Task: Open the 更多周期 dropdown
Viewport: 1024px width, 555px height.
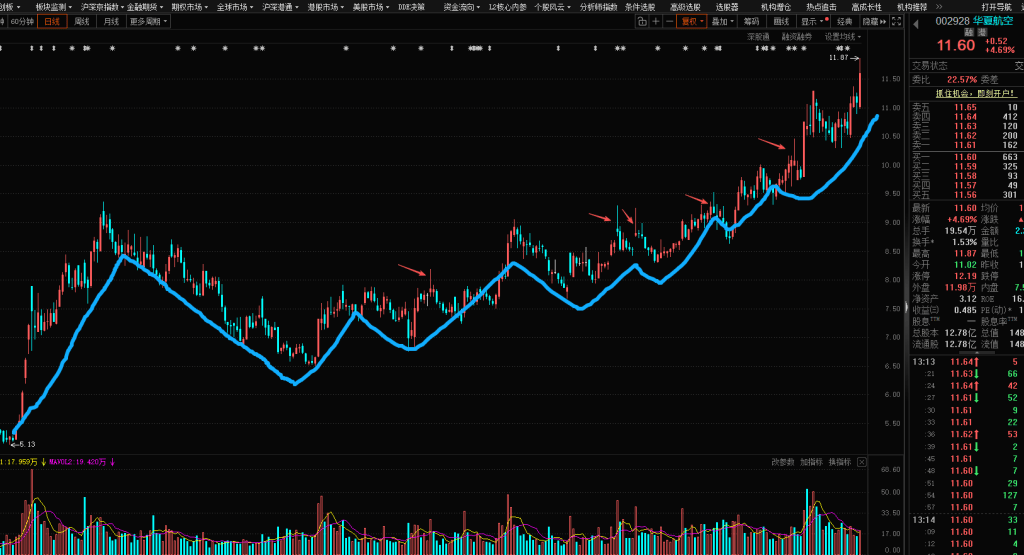Action: 148,21
